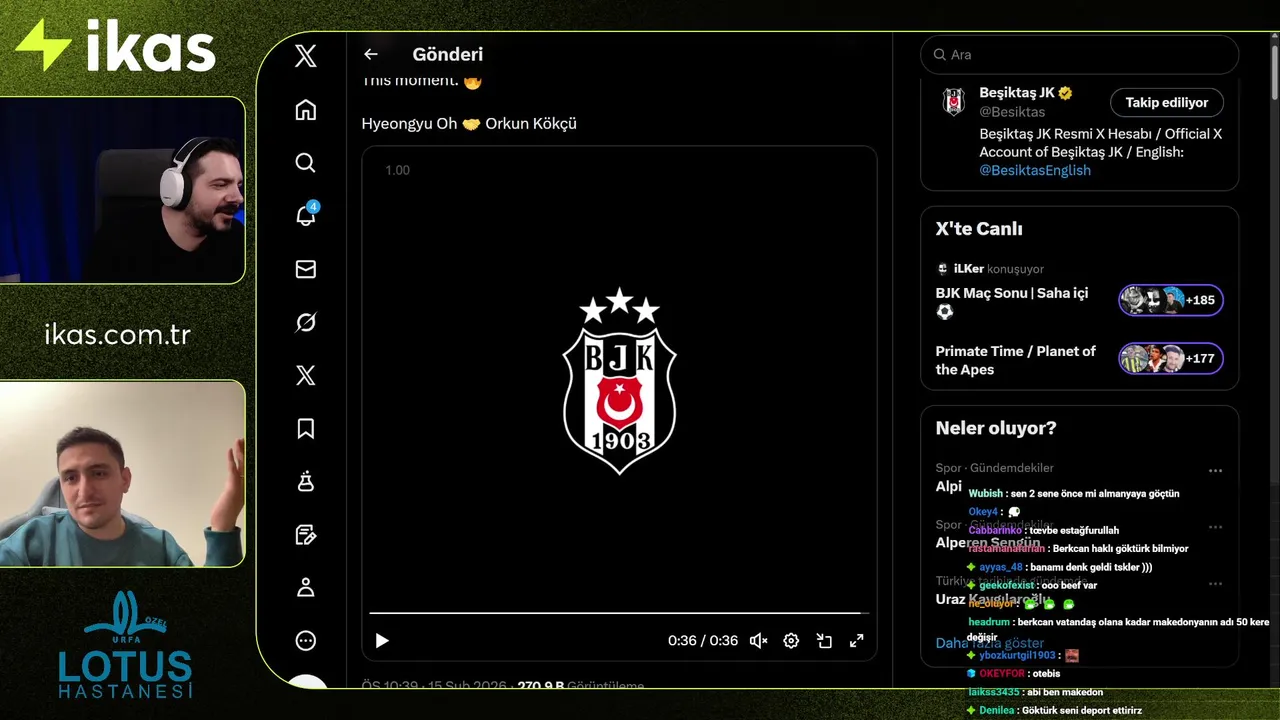Click the bottom webcam streamer feed
1280x720 pixels.
pos(122,474)
